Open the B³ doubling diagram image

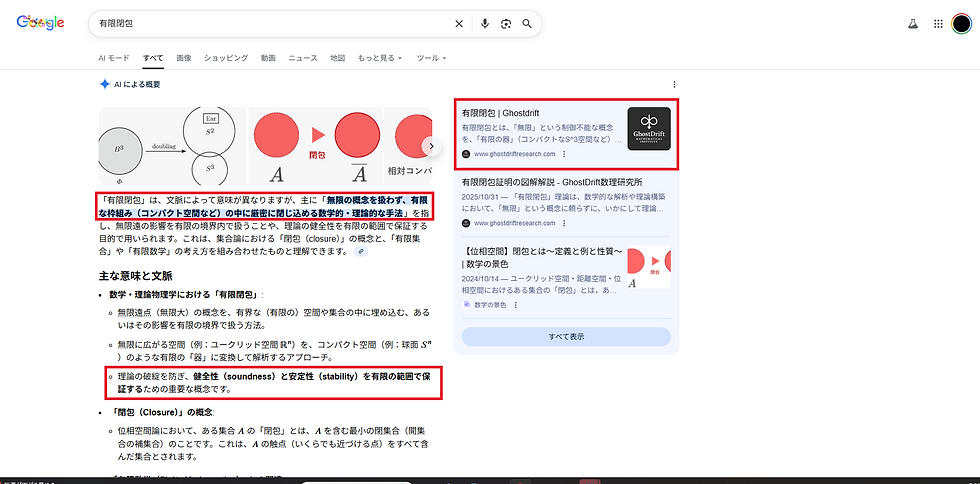pos(172,146)
